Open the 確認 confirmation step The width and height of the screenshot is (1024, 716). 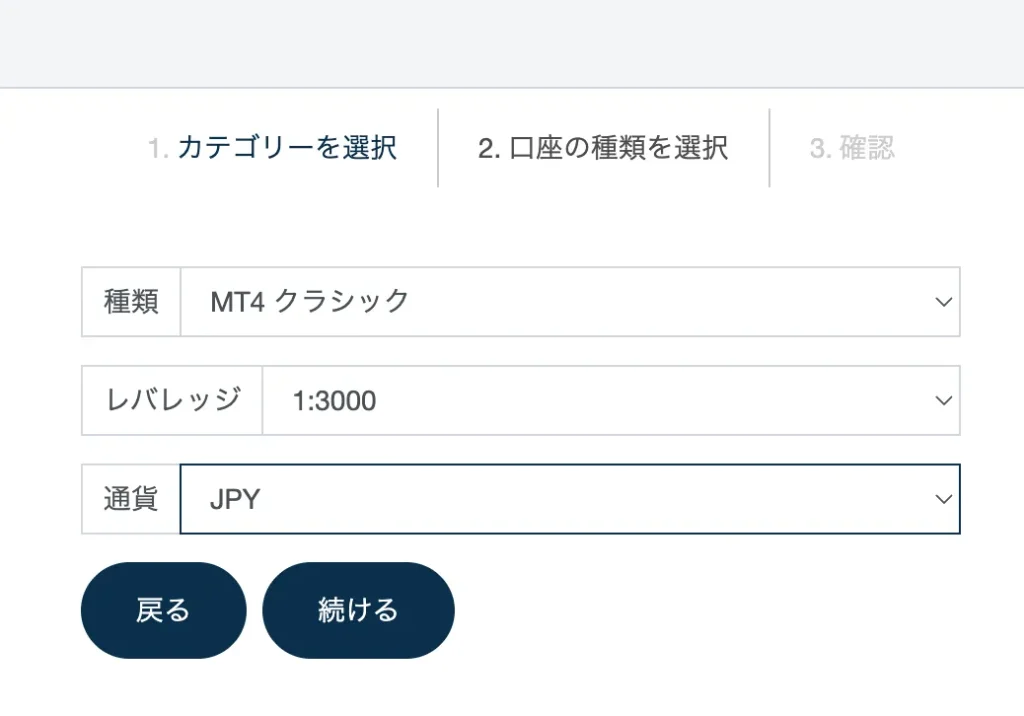(x=851, y=147)
